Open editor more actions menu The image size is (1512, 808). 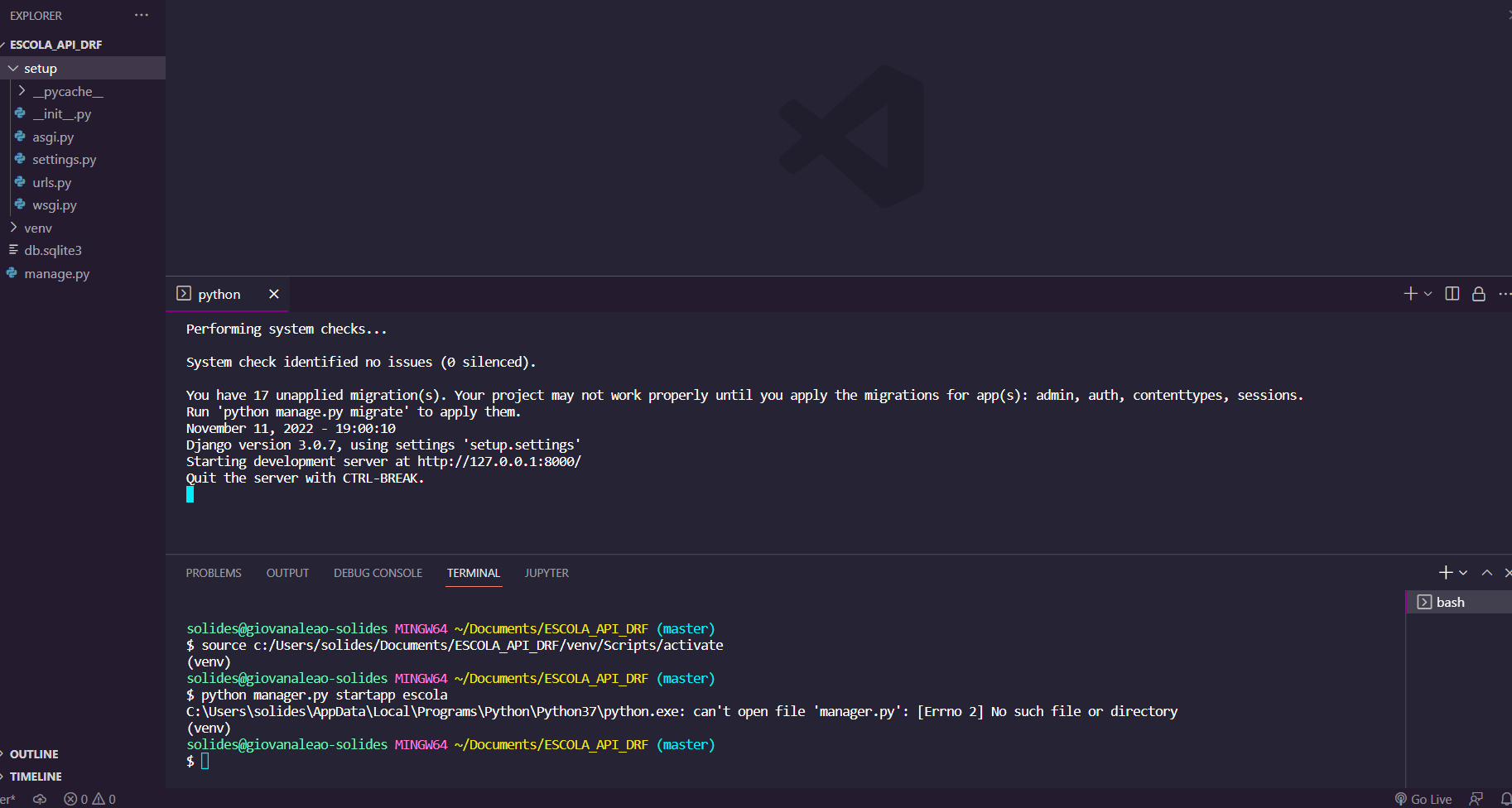click(x=1505, y=294)
